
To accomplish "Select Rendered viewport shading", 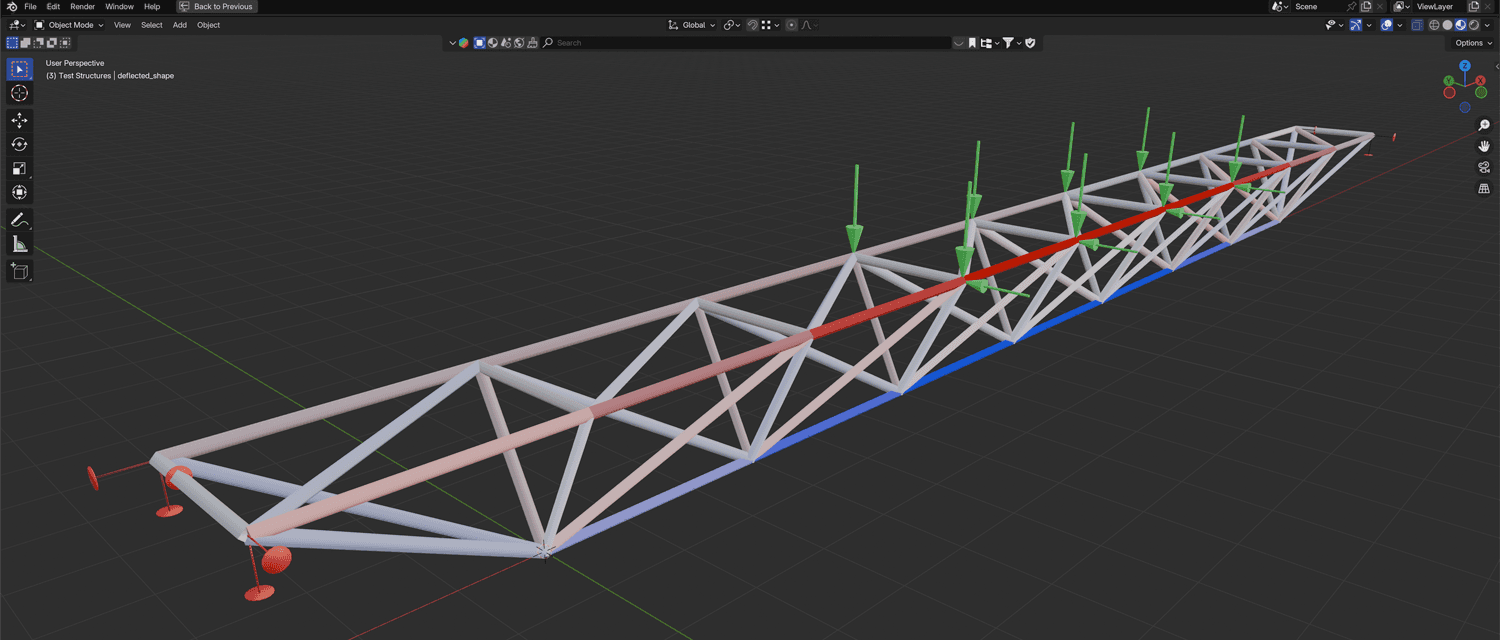I will [x=1473, y=25].
